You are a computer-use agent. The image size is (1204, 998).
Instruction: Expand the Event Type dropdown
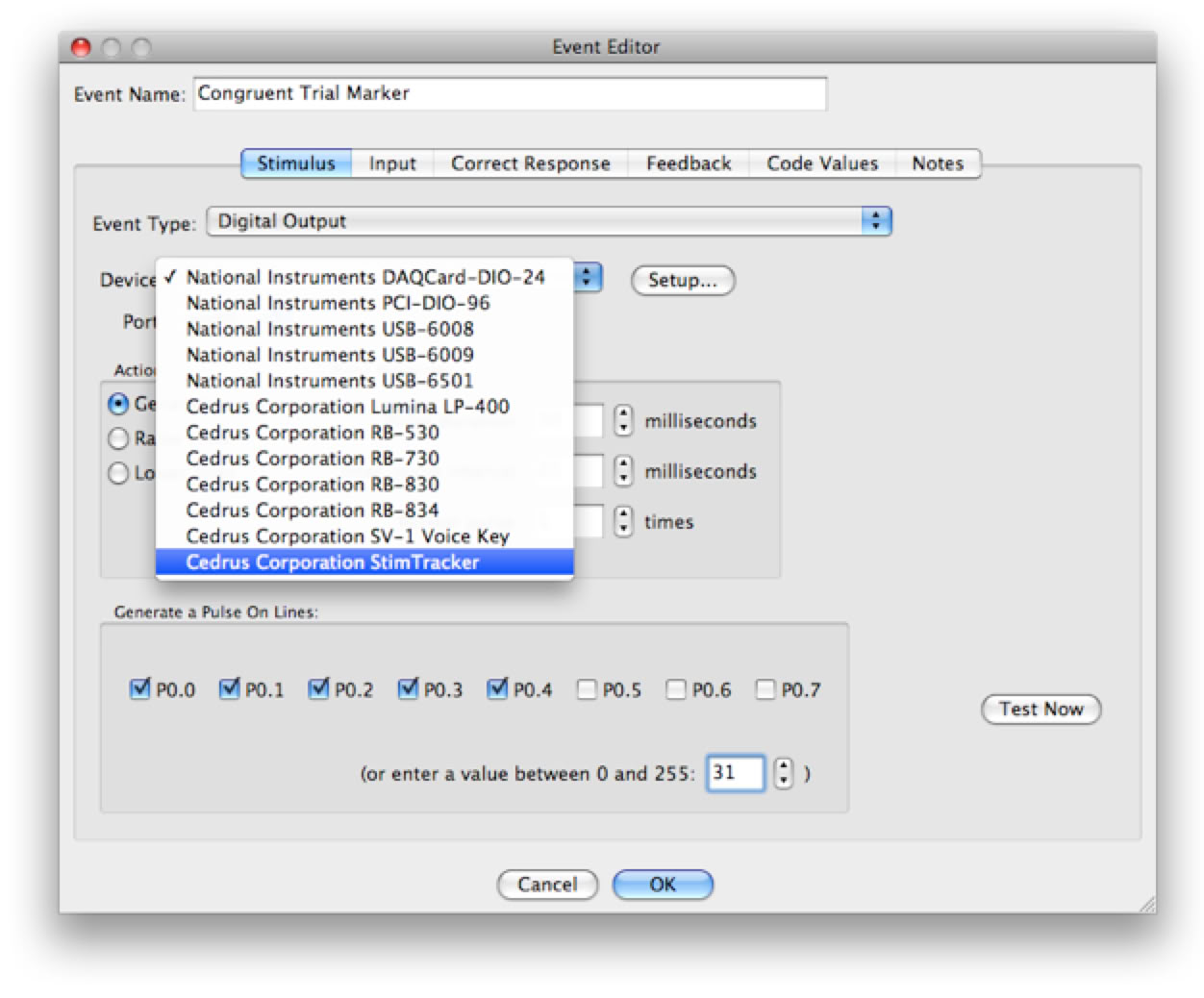(875, 221)
